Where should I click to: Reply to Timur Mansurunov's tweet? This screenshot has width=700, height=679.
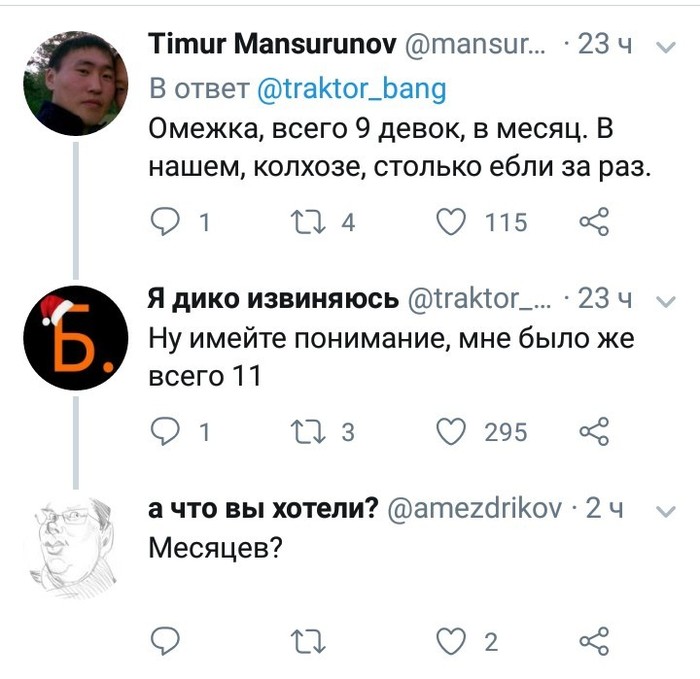(165, 221)
